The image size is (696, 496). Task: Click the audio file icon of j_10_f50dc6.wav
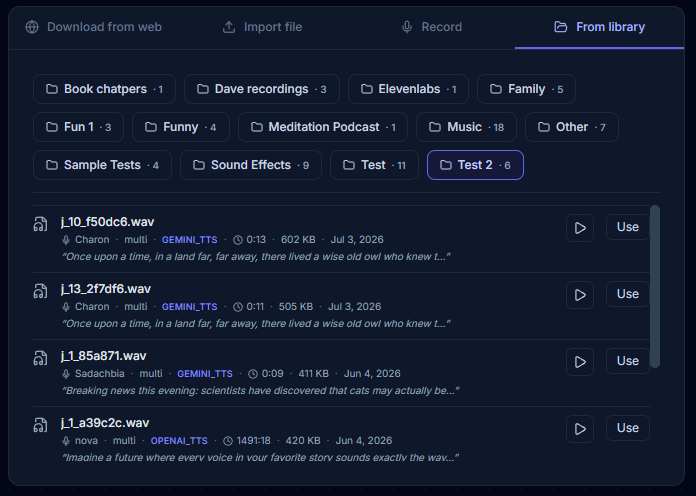[40, 224]
